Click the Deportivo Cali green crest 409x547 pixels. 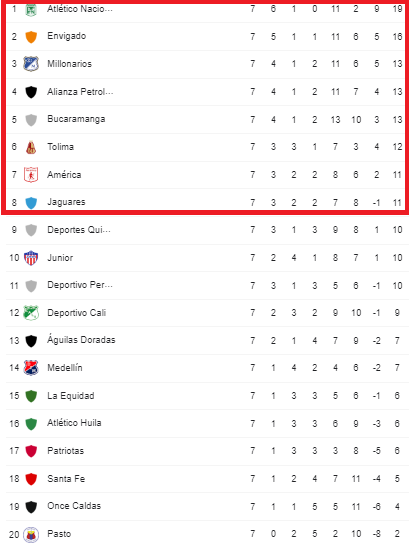31,313
